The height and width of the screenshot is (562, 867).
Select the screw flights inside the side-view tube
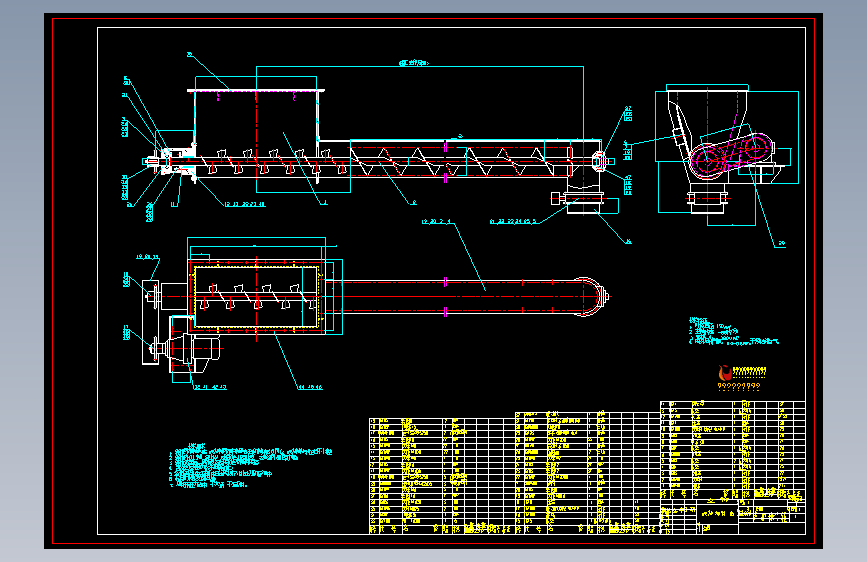(x=452, y=161)
